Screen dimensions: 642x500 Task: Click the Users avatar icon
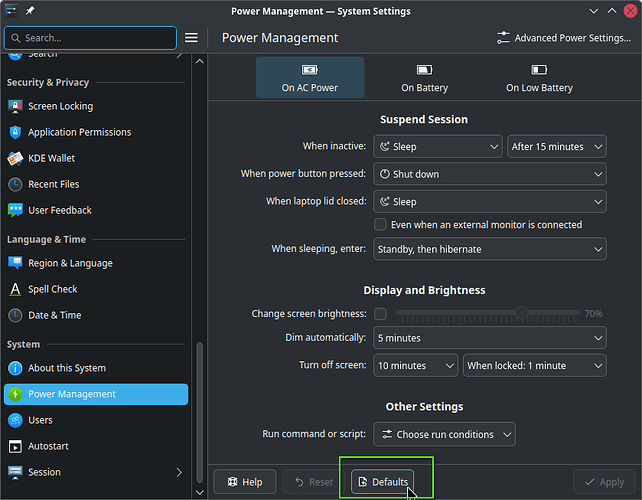coord(15,420)
